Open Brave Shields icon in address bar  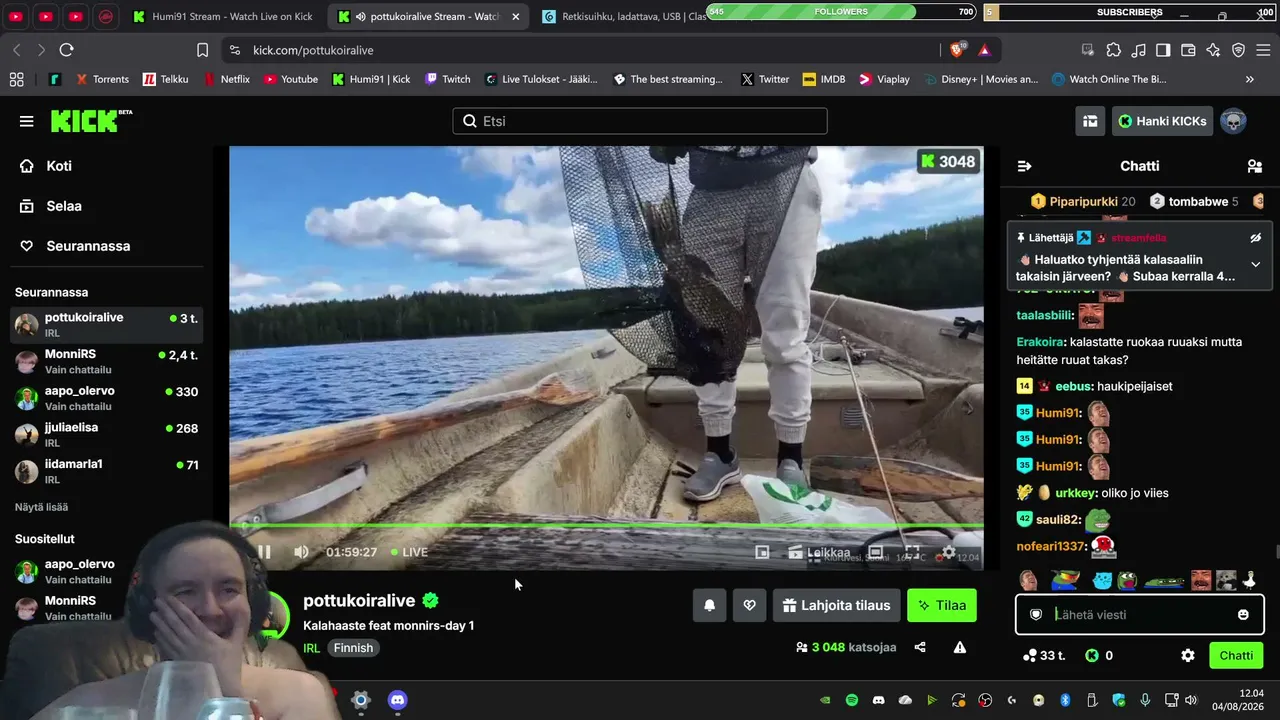957,50
